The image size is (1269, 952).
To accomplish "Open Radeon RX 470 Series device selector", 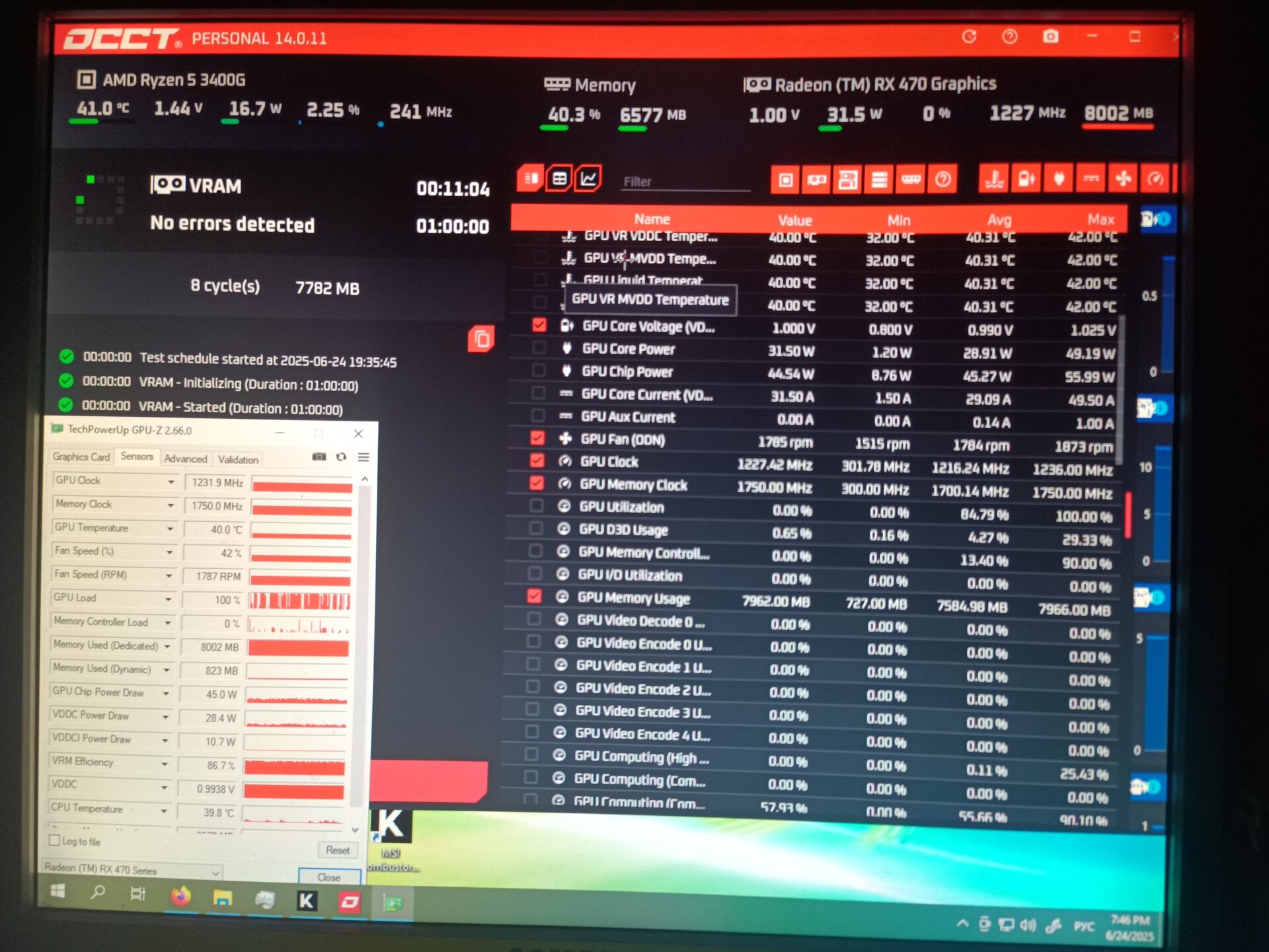I will point(132,870).
